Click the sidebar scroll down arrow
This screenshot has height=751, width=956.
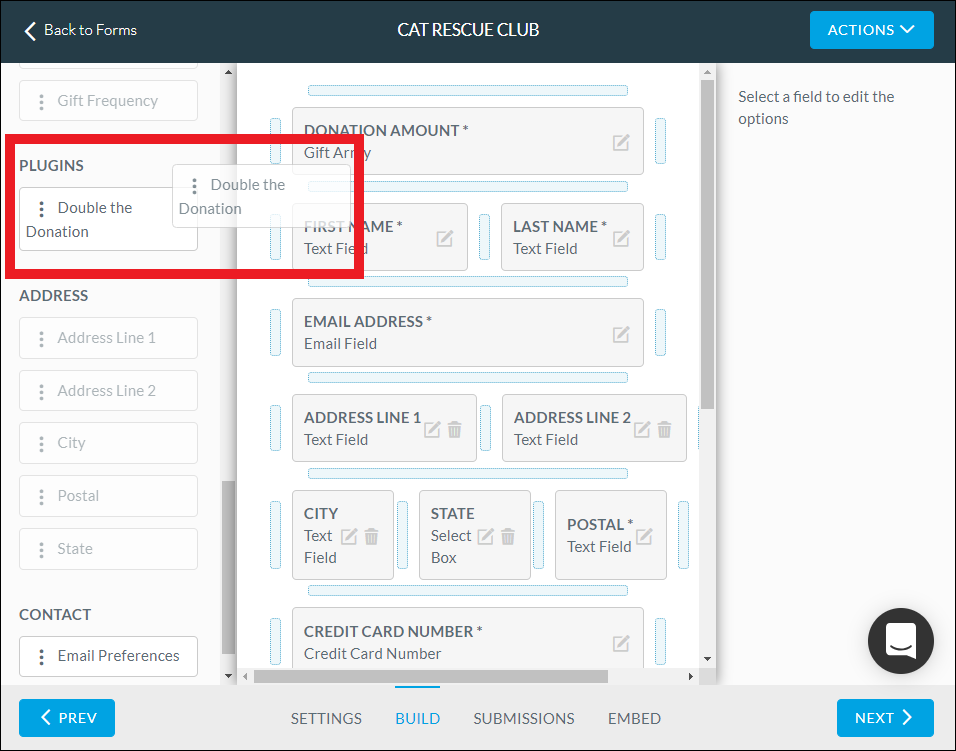click(x=228, y=675)
